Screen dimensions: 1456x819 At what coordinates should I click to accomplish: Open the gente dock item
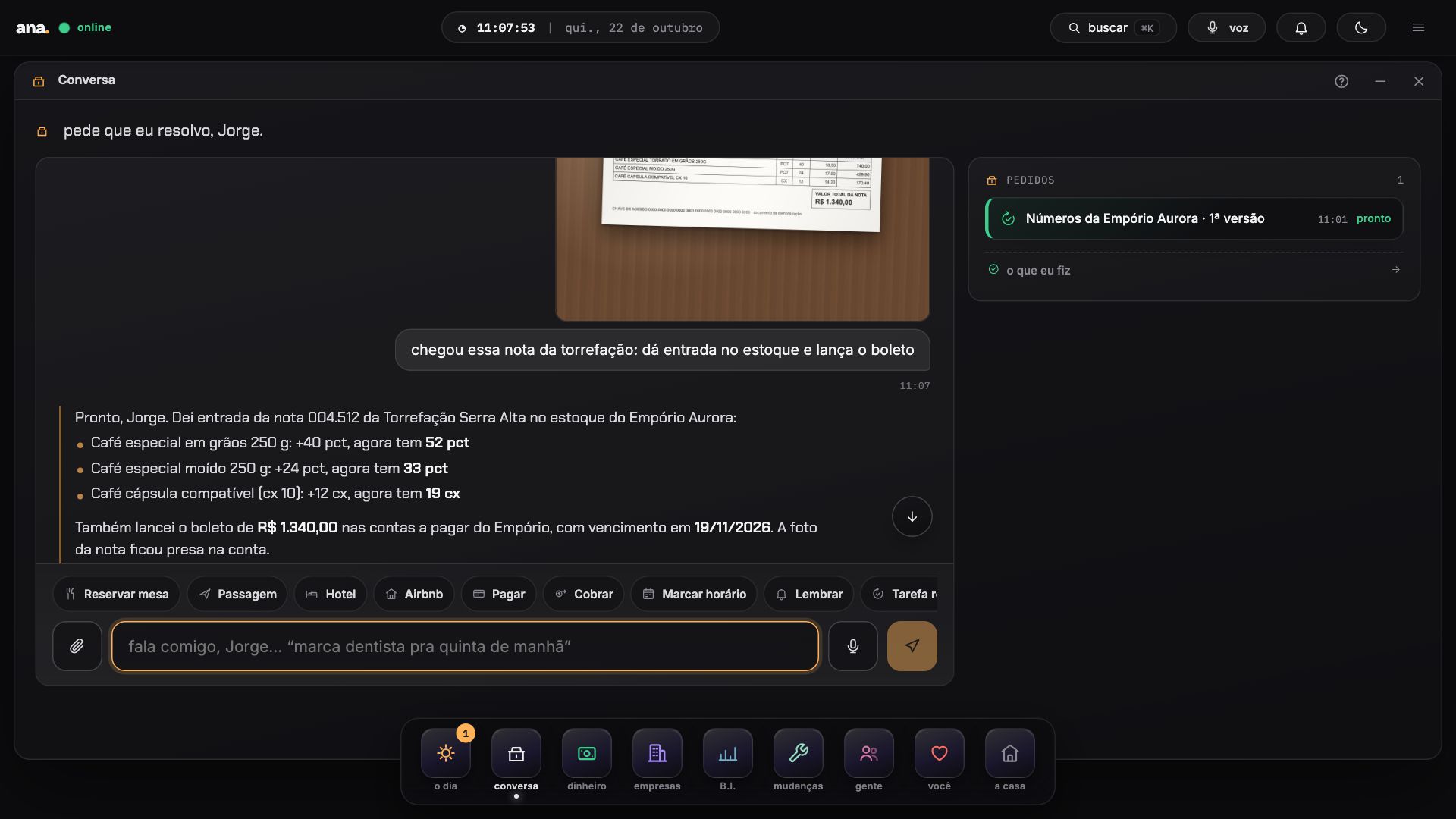[x=869, y=761]
